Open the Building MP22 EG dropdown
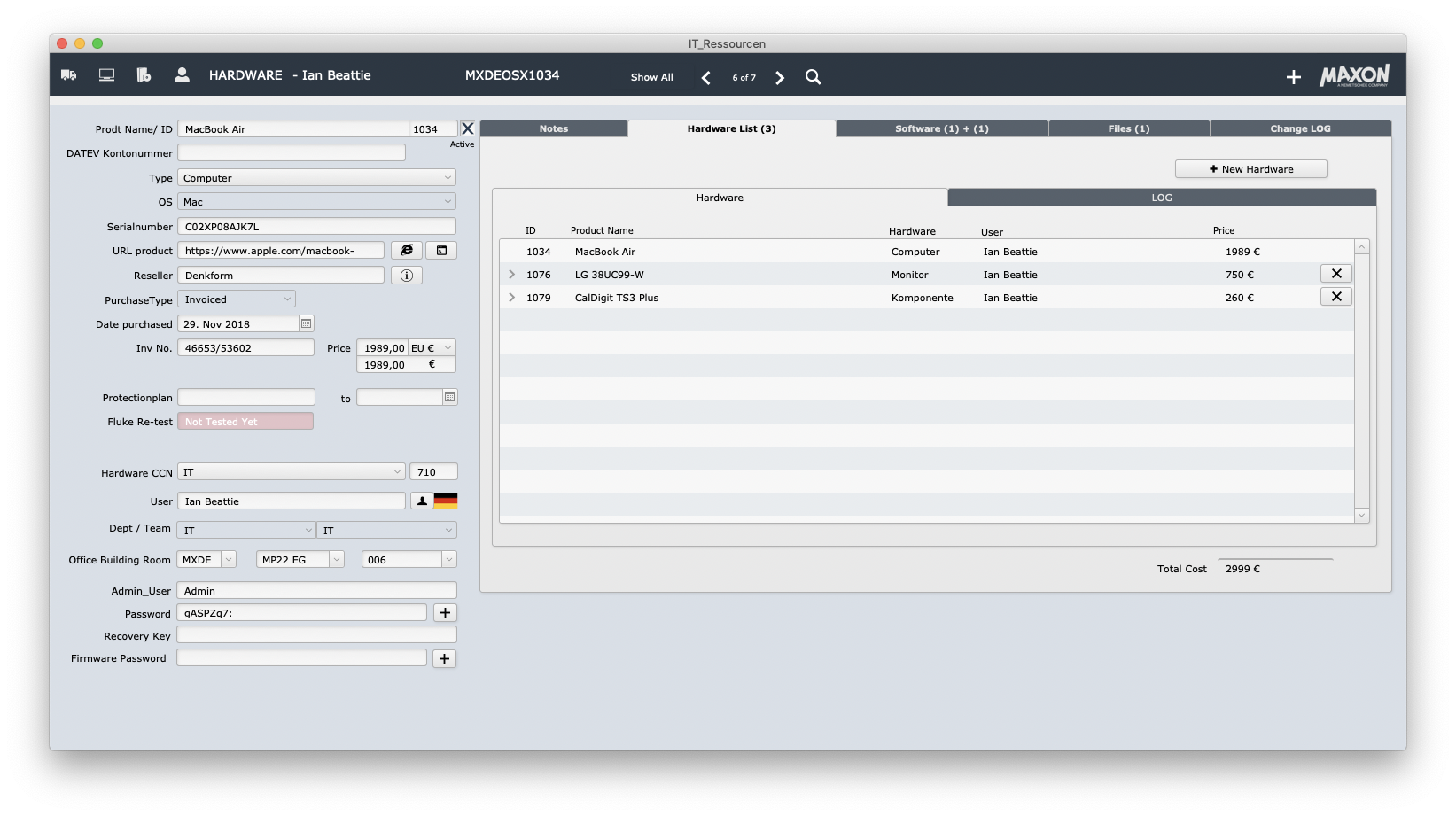 300,560
